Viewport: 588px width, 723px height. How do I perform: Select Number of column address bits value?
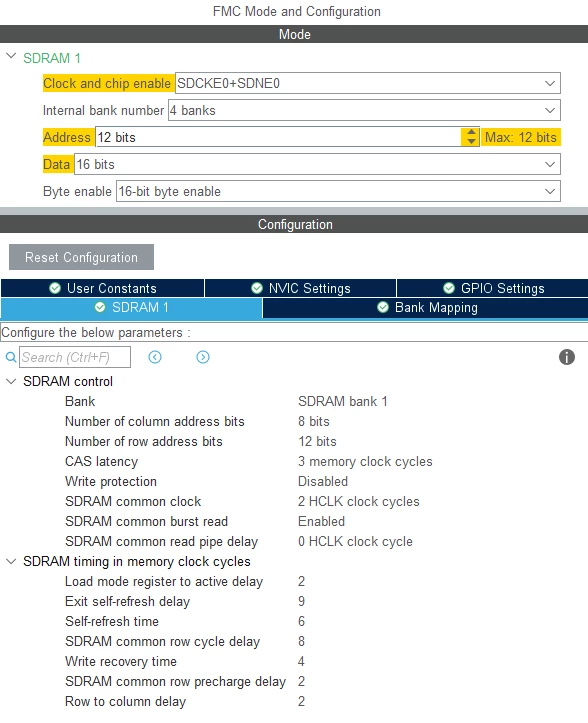tap(314, 421)
